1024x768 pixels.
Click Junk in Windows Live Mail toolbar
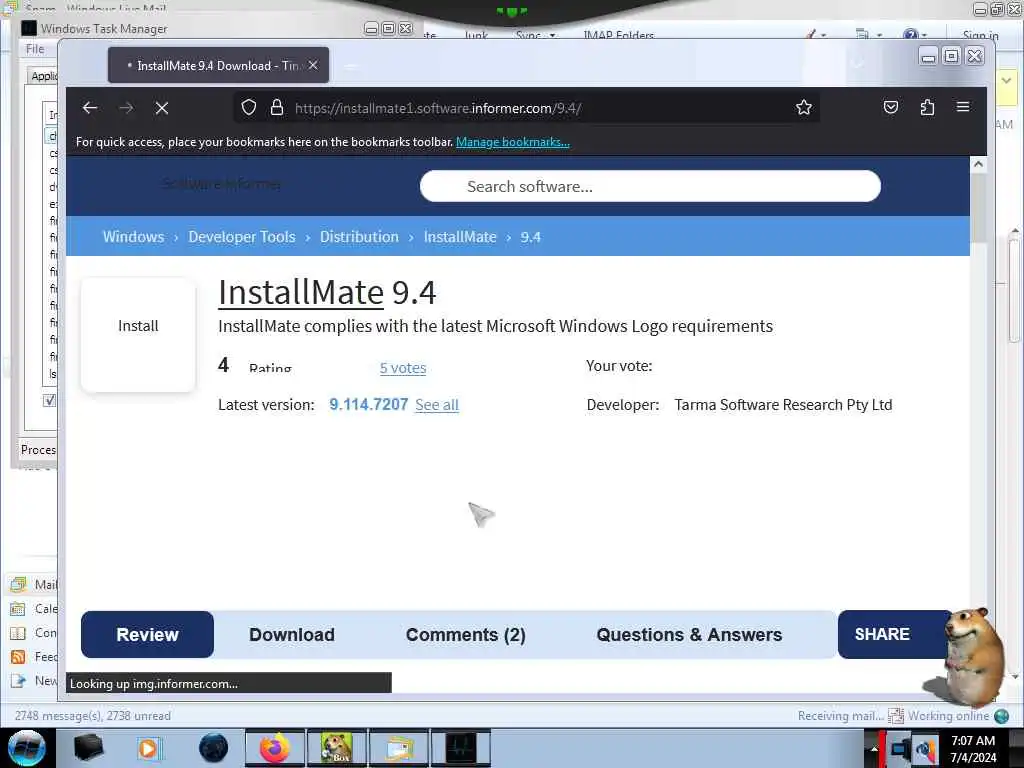476,35
